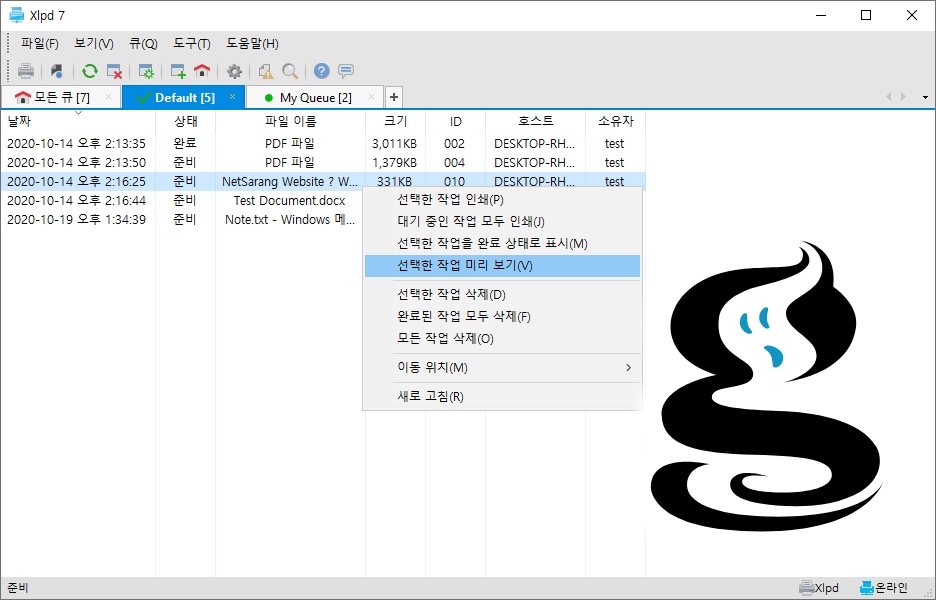936x600 pixels.
Task: Choose 선택한 작업 미리 보기(V)
Action: (x=502, y=266)
